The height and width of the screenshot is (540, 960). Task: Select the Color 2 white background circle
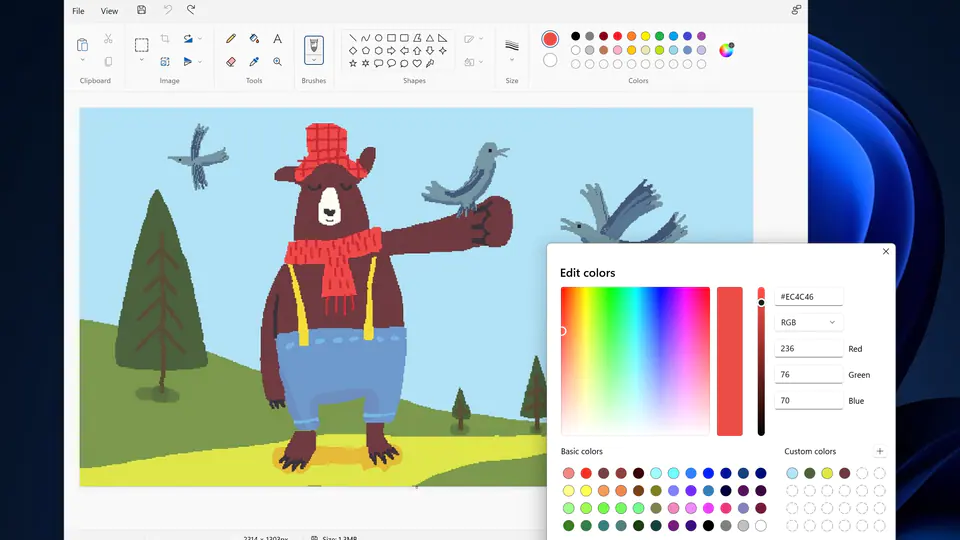tap(550, 60)
